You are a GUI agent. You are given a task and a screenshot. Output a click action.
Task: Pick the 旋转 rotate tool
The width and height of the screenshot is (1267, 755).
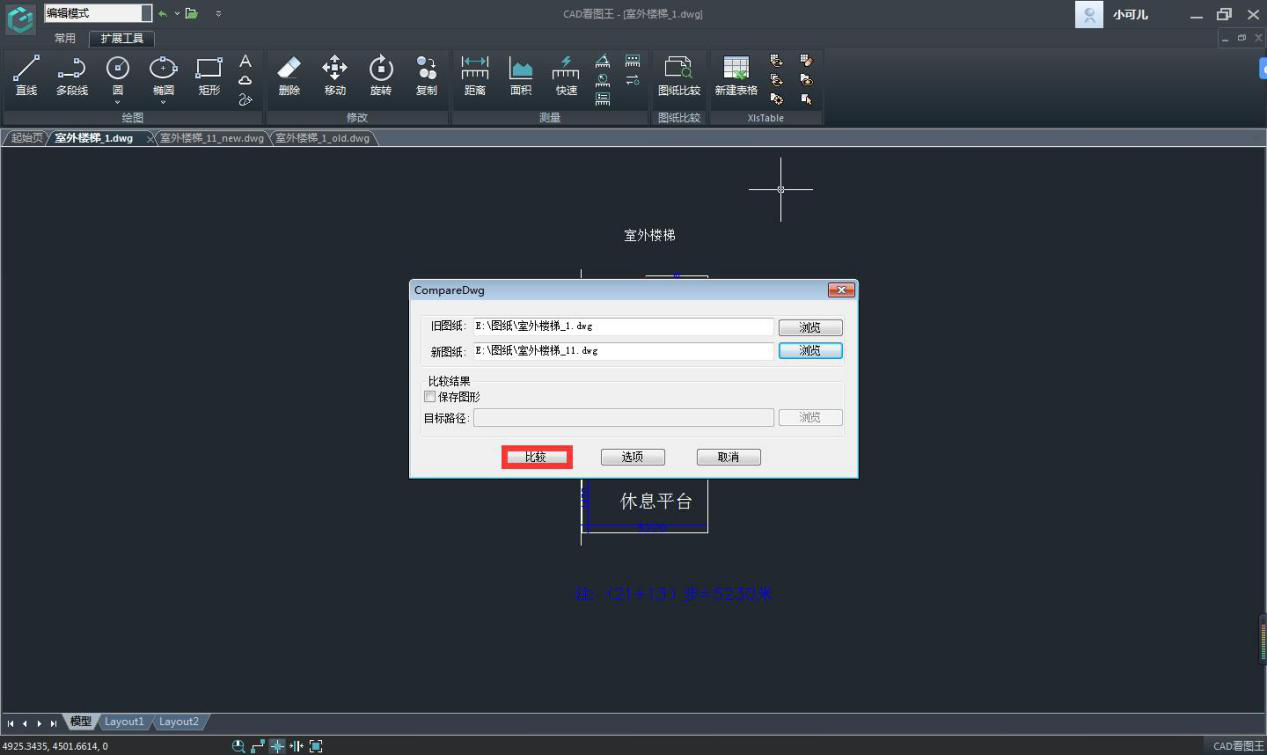point(380,76)
